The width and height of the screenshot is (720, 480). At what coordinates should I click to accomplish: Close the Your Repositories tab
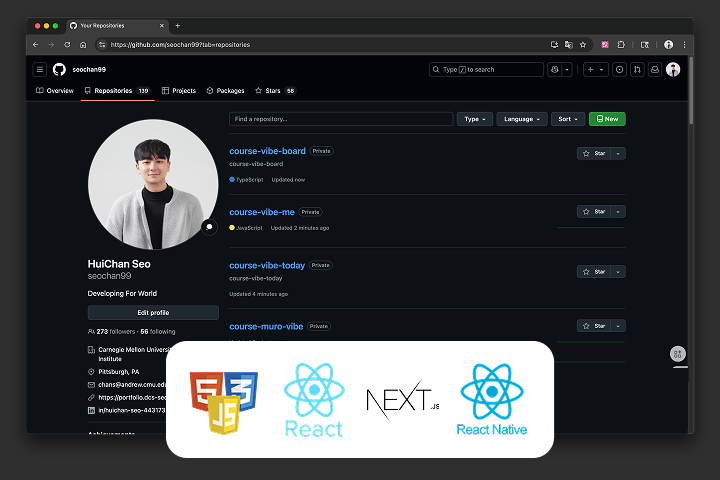tap(162, 26)
